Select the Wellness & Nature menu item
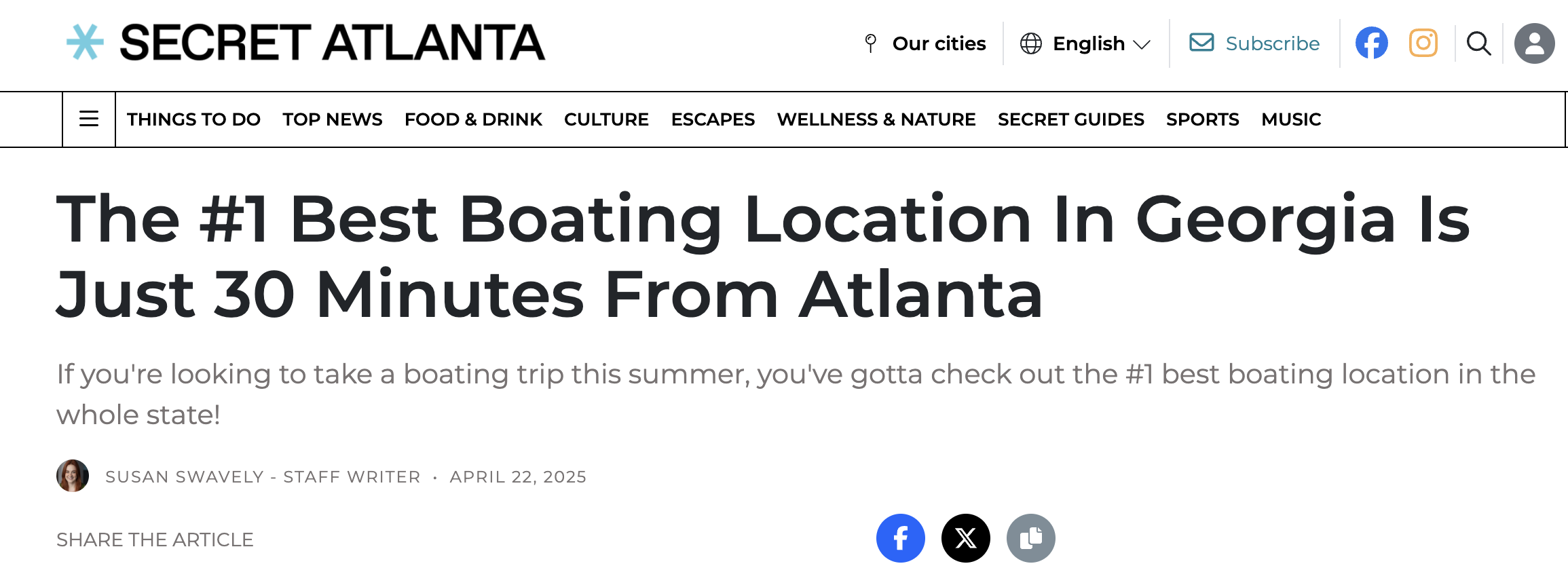Image resolution: width=1568 pixels, height=585 pixels. pos(876,119)
